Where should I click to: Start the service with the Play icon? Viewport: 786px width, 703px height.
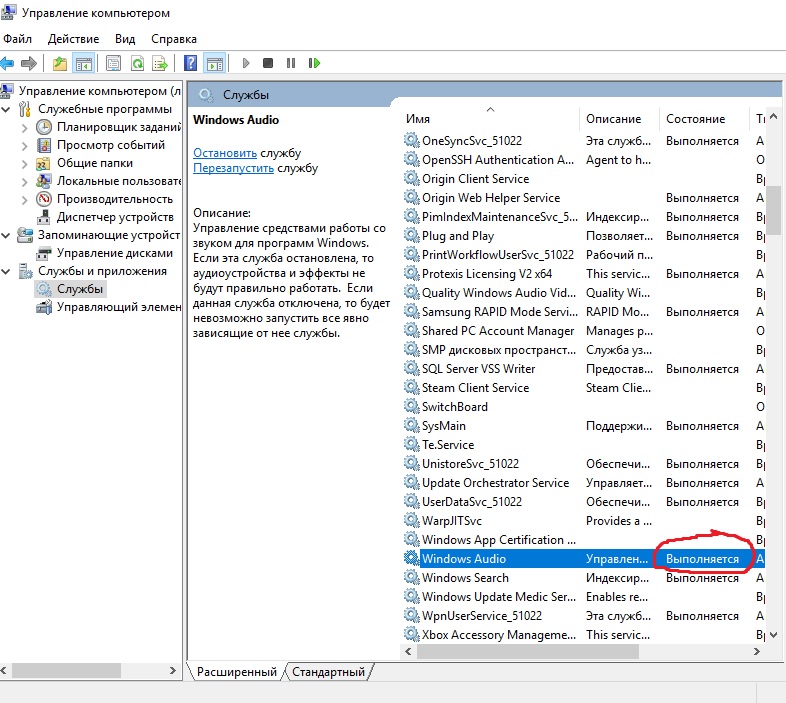[246, 63]
